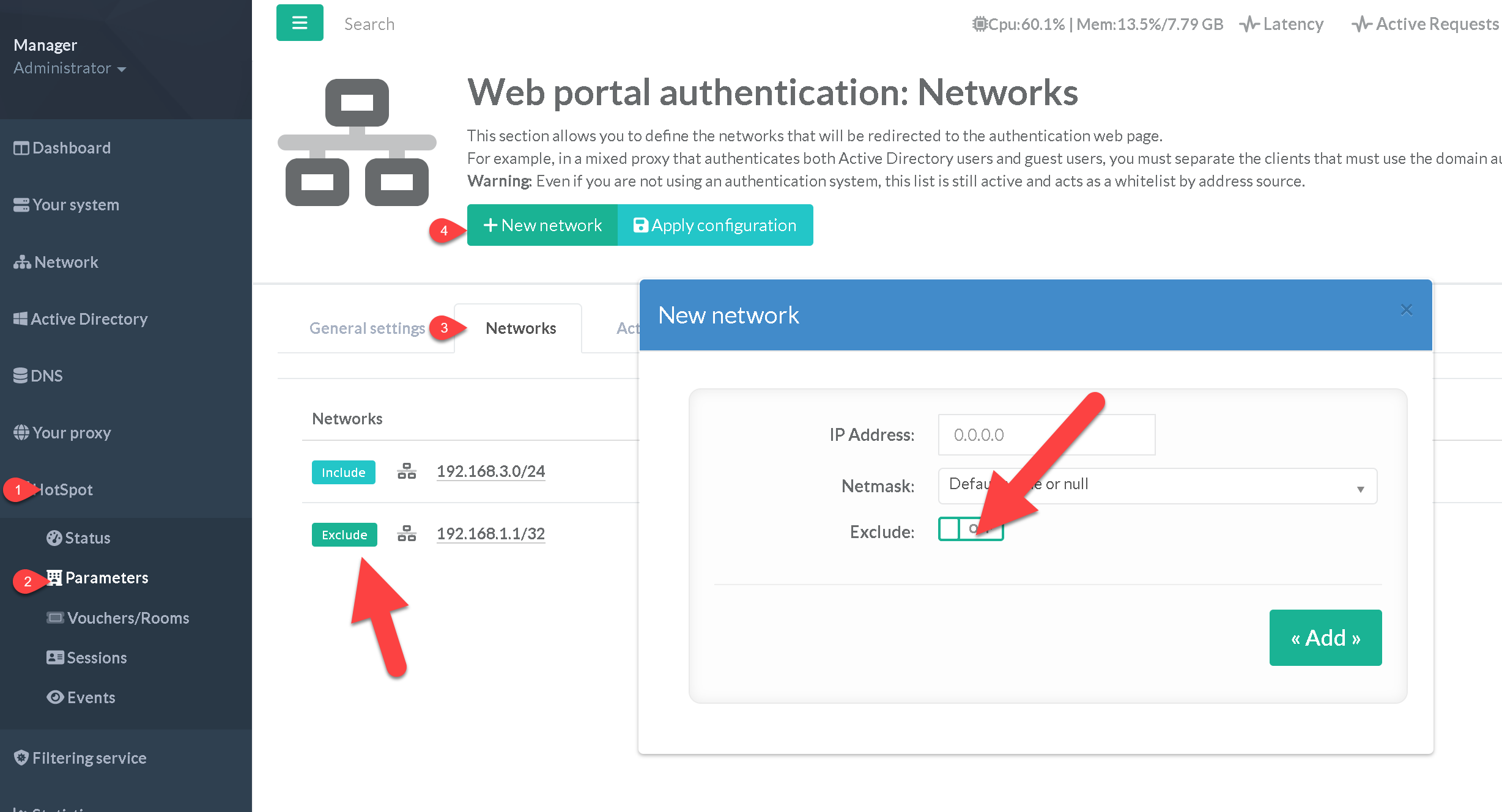Click network icon beside 192.168.1.1/32

pyautogui.click(x=407, y=534)
